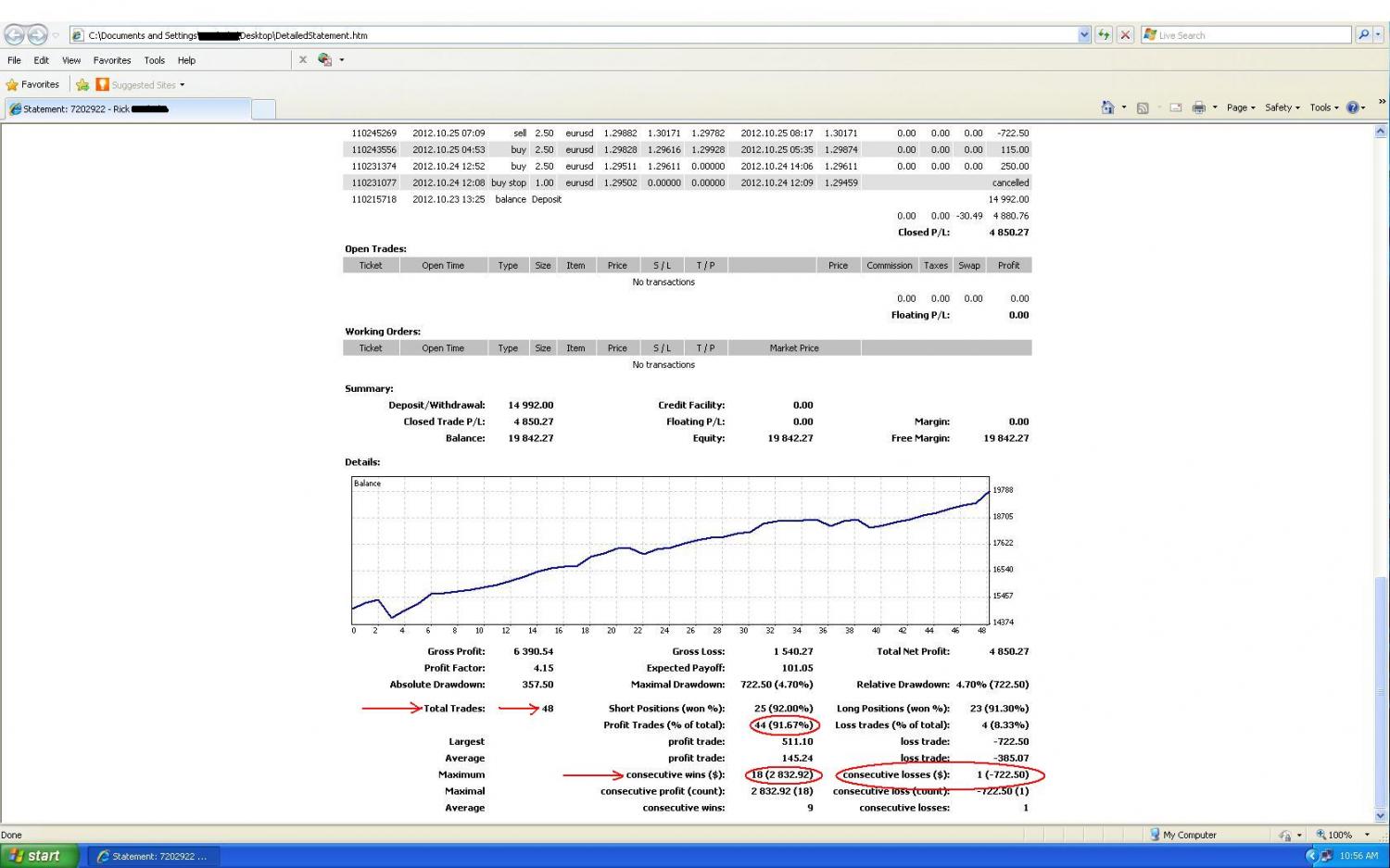Open the Suggested Sites link
The width and height of the screenshot is (1390, 868).
[x=140, y=84]
